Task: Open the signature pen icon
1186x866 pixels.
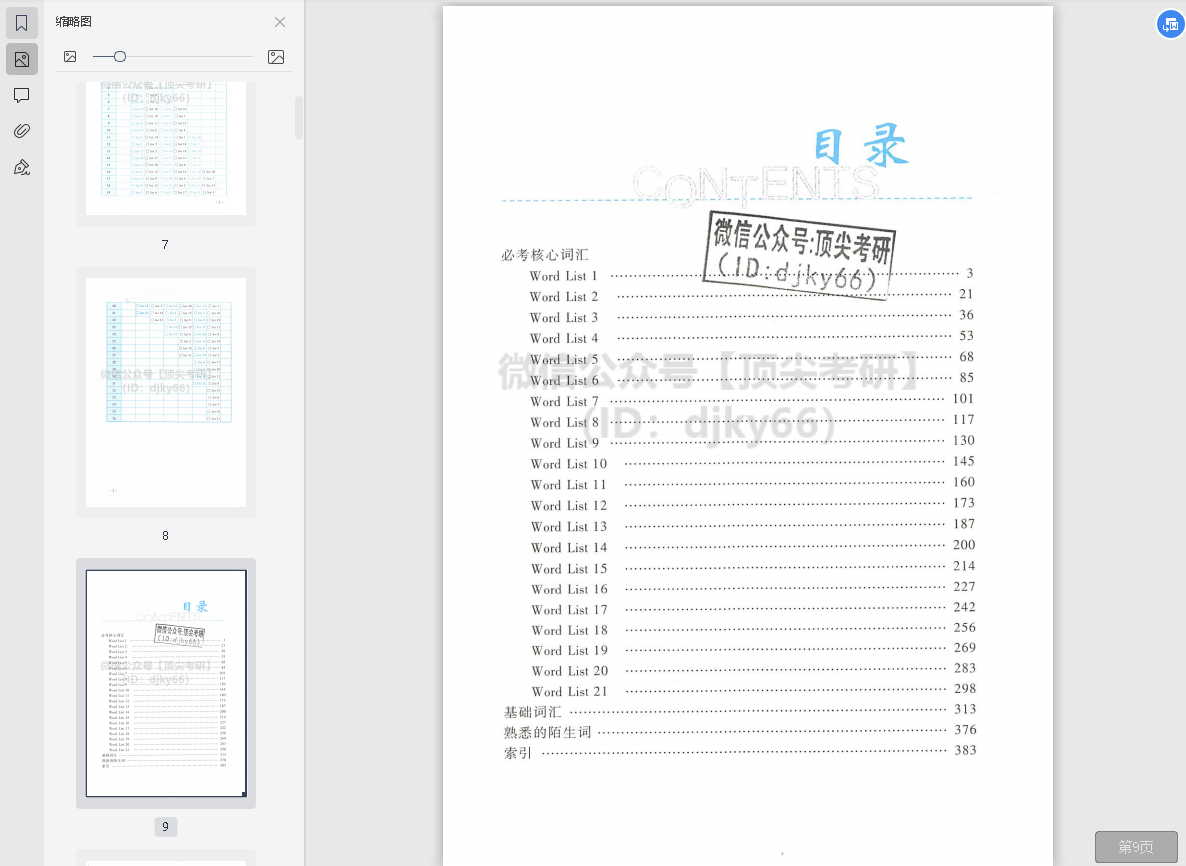Action: [22, 167]
